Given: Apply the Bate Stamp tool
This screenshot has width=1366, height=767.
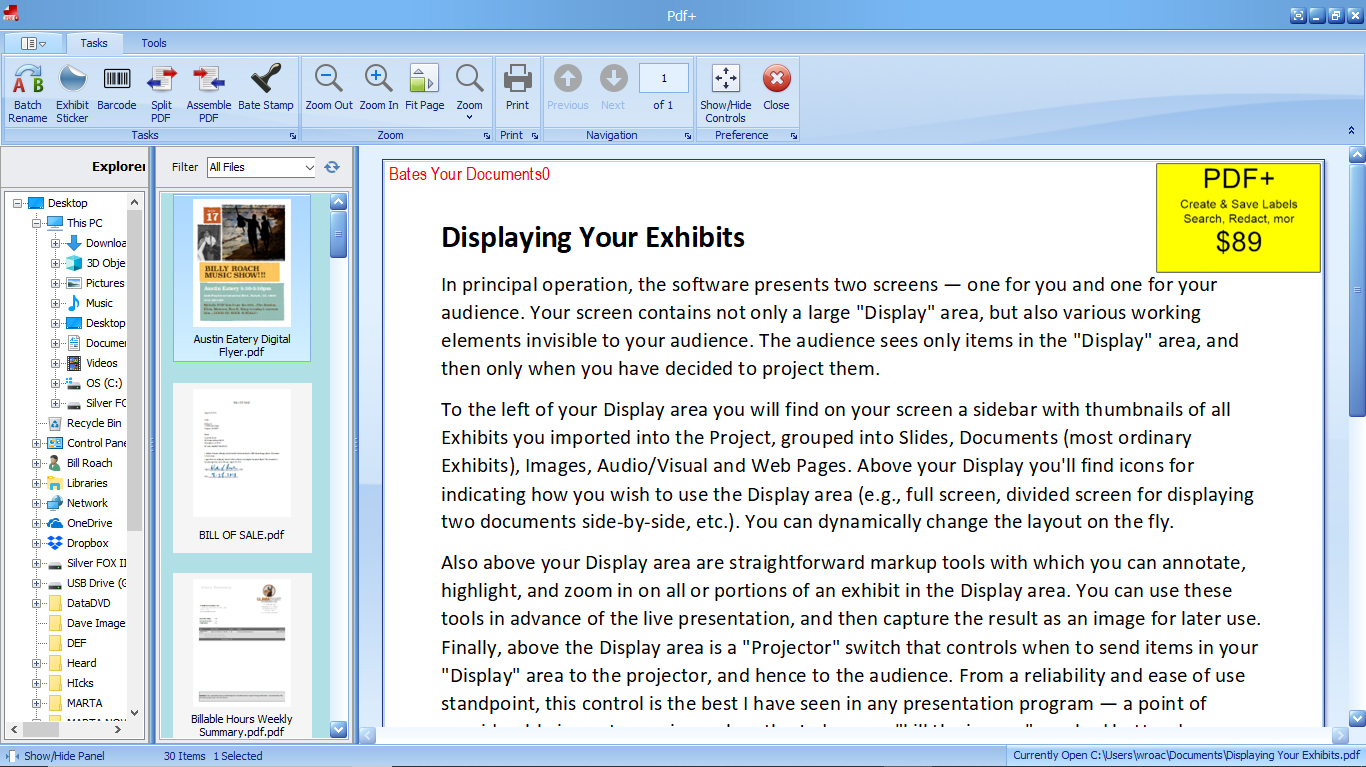Looking at the screenshot, I should 266,90.
